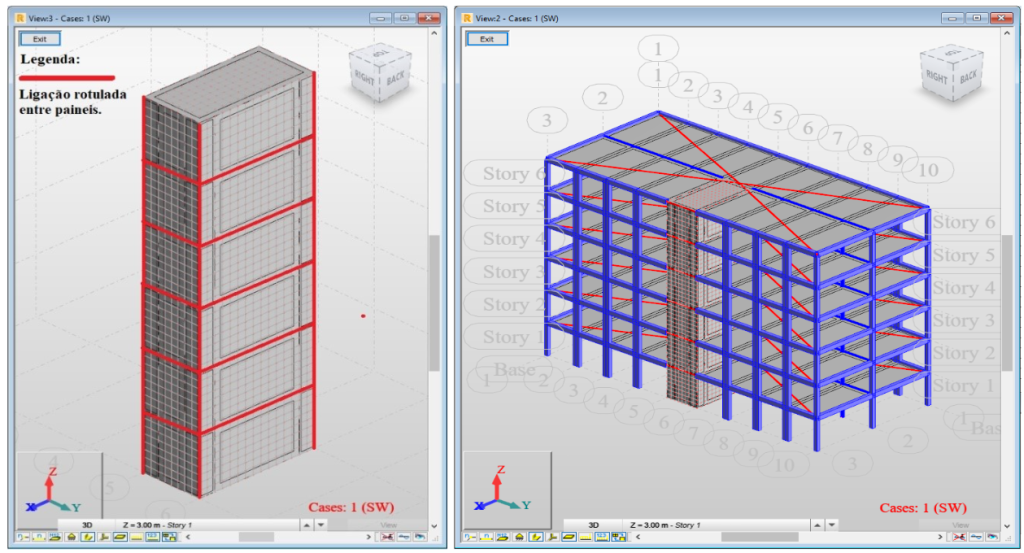Click grid label 10 at top of View:2
Screen dimensions: 1024x553
click(928, 170)
